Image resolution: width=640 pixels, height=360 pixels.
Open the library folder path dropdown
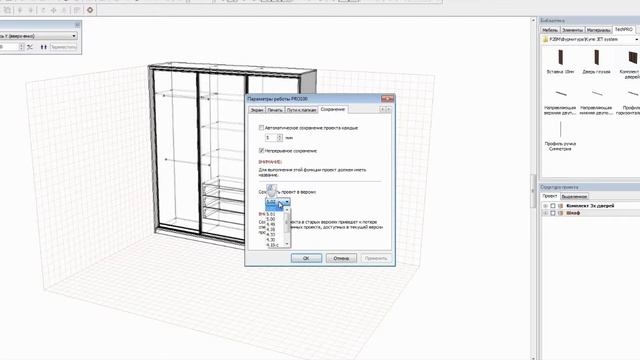coord(636,40)
